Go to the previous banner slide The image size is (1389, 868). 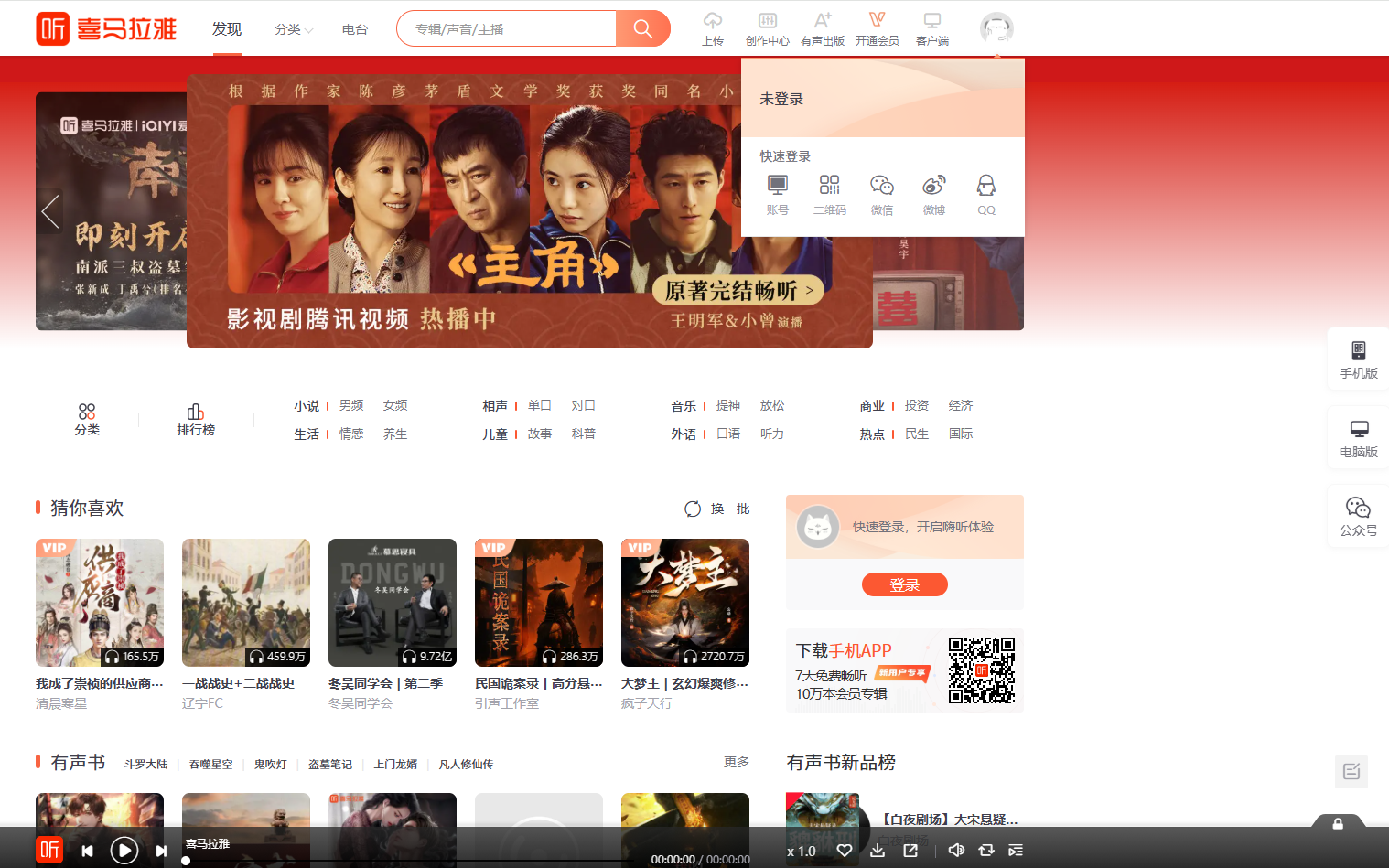tap(50, 211)
